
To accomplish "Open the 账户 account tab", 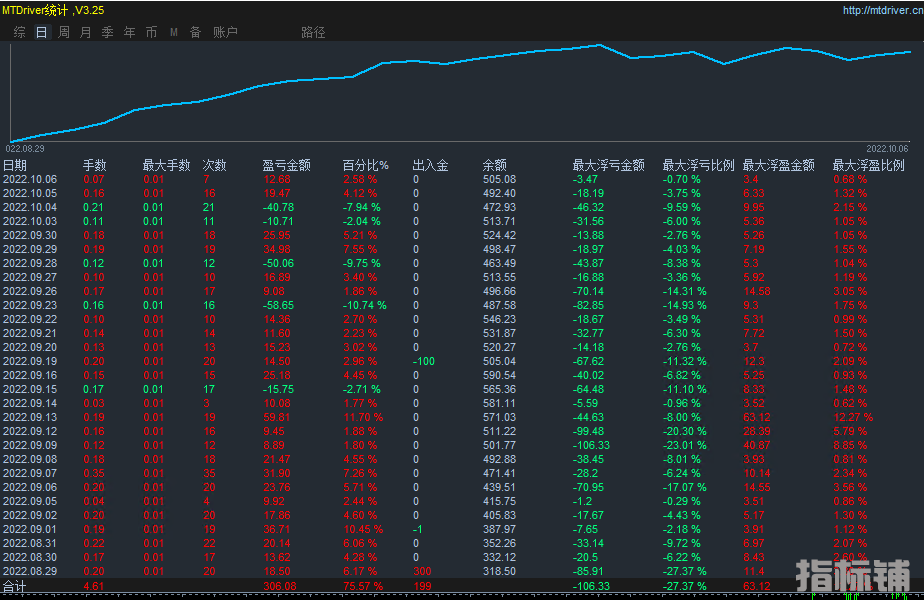I will 225,32.
